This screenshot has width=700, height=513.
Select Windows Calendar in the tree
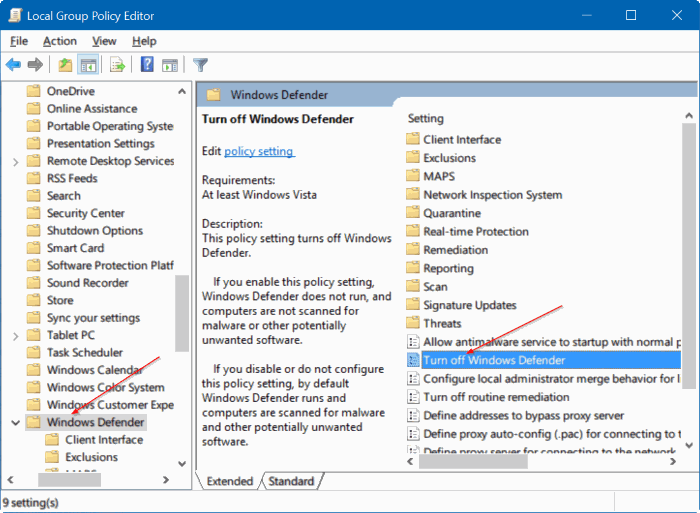point(95,370)
